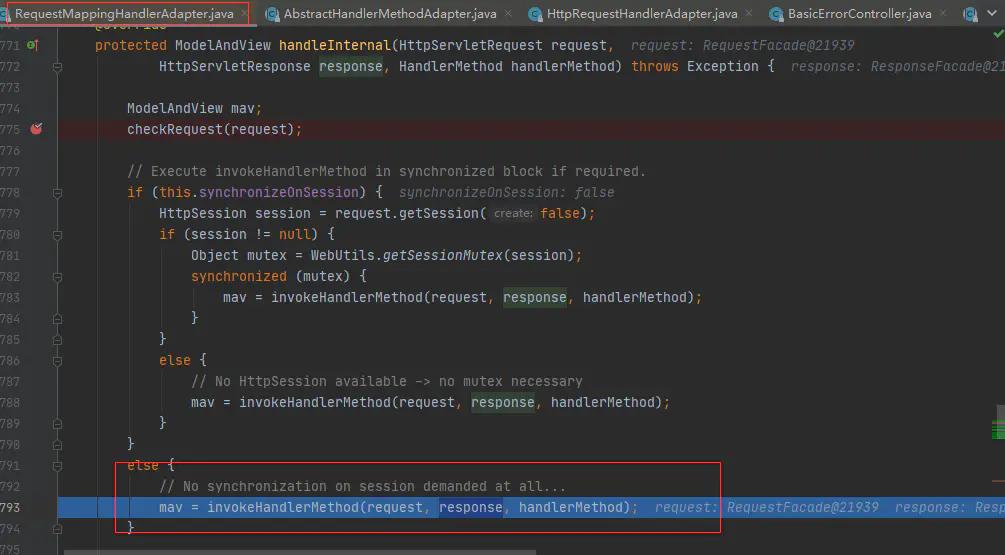Viewport: 1005px width, 555px height.
Task: Click the override gutter icon at line 771
Action: [32, 46]
